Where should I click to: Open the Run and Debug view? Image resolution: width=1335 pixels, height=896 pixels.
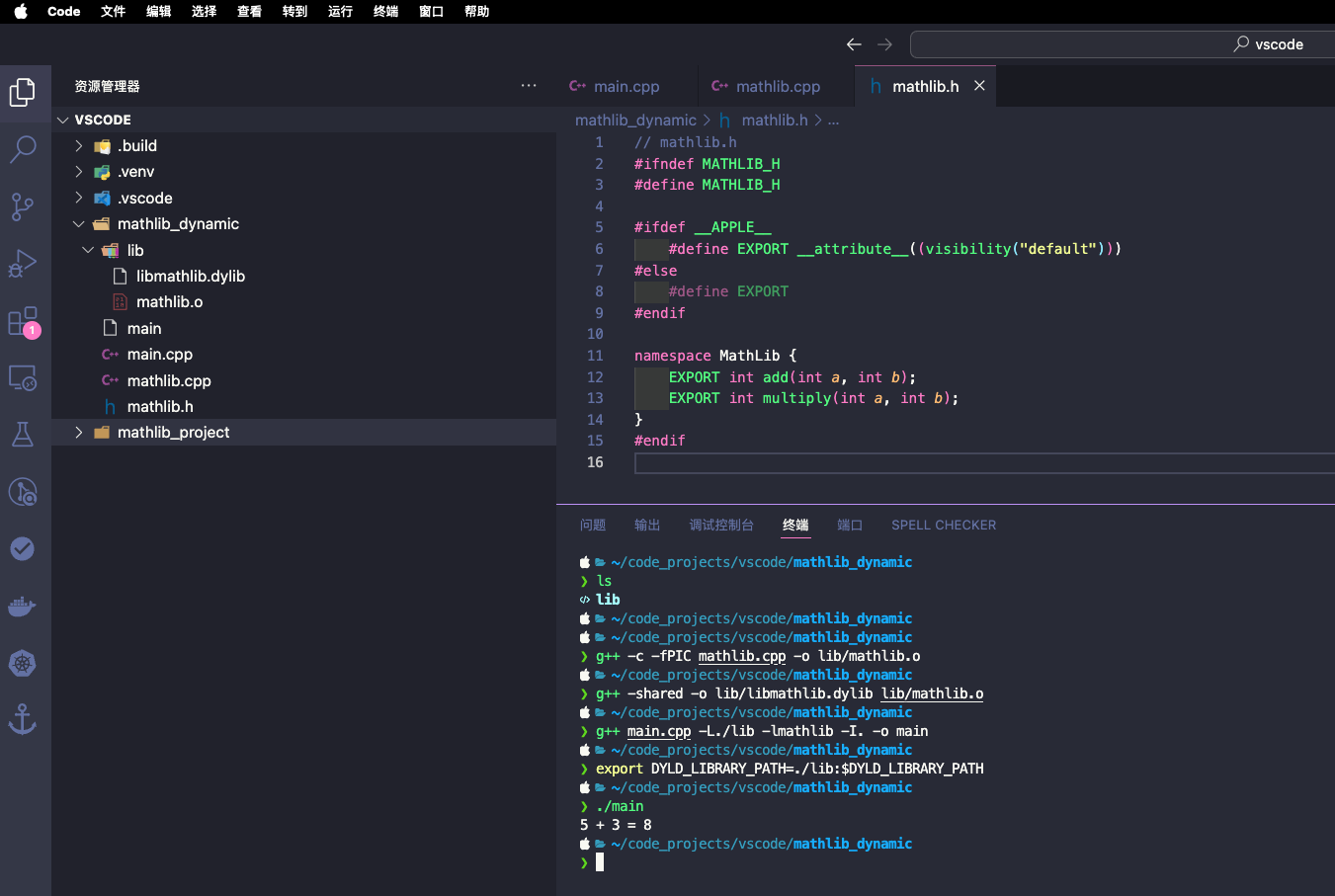(23, 264)
